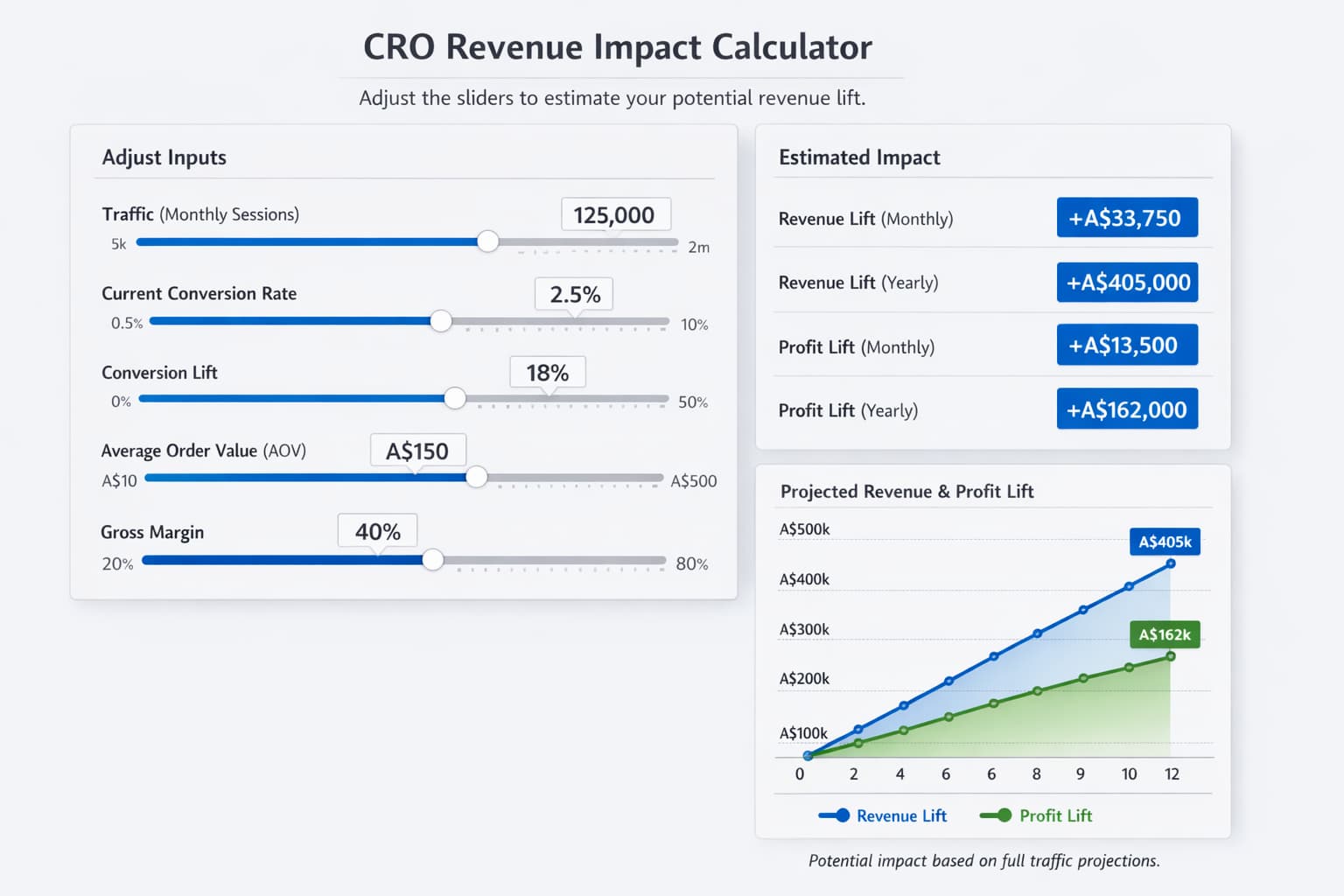Click the final blue revenue data point
Image resolution: width=1344 pixels, height=896 pixels.
[x=1171, y=563]
